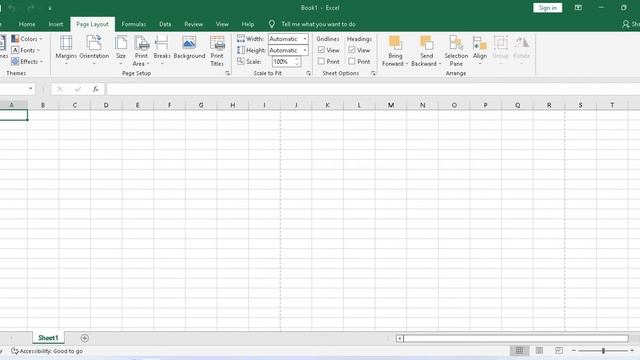
Task: Select the Sheet1 tab
Action: click(x=48, y=338)
